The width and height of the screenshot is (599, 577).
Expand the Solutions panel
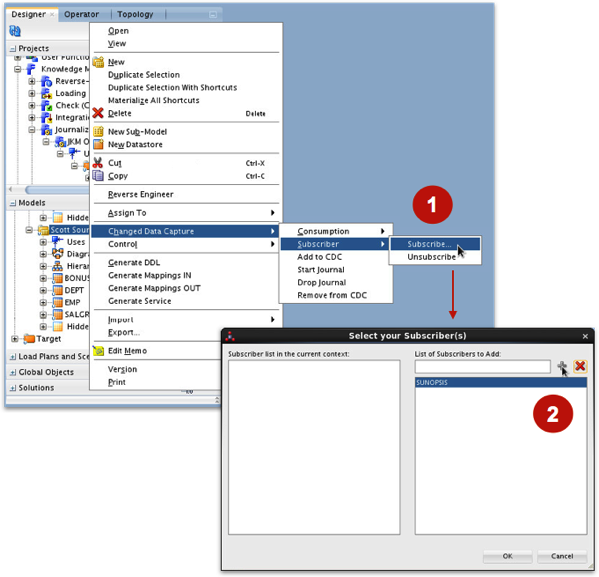(x=13, y=388)
